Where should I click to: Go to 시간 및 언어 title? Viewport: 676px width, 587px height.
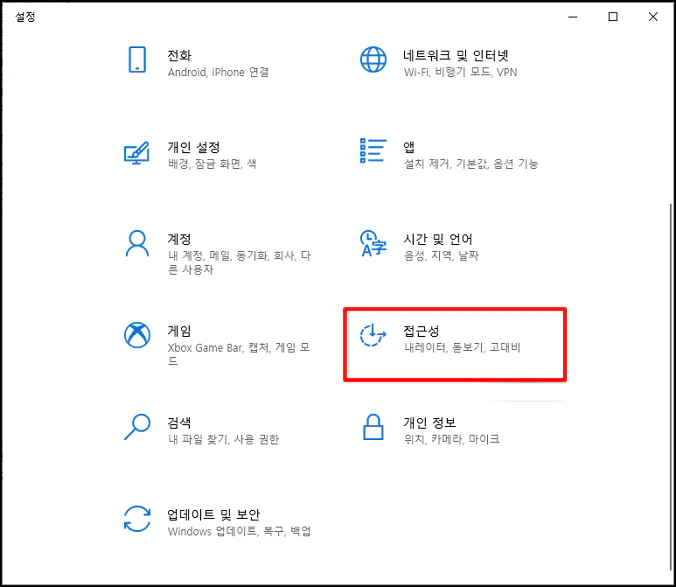[438, 239]
